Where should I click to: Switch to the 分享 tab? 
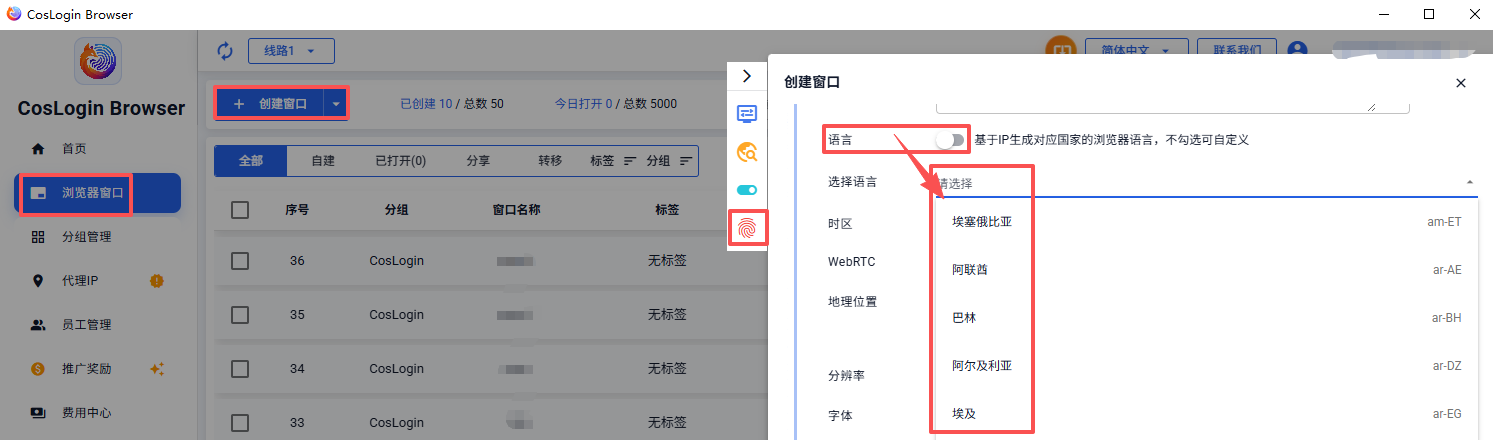point(478,161)
